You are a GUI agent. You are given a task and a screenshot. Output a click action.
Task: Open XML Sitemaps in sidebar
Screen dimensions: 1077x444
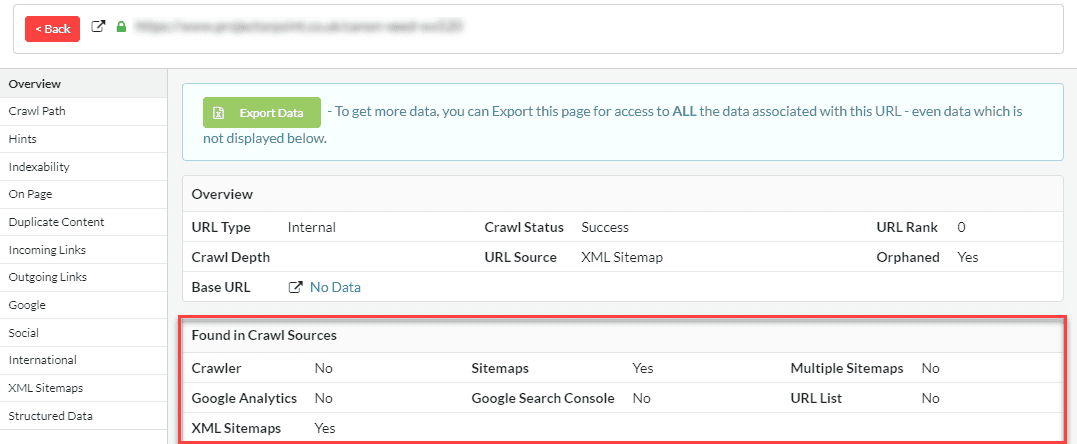pos(84,388)
